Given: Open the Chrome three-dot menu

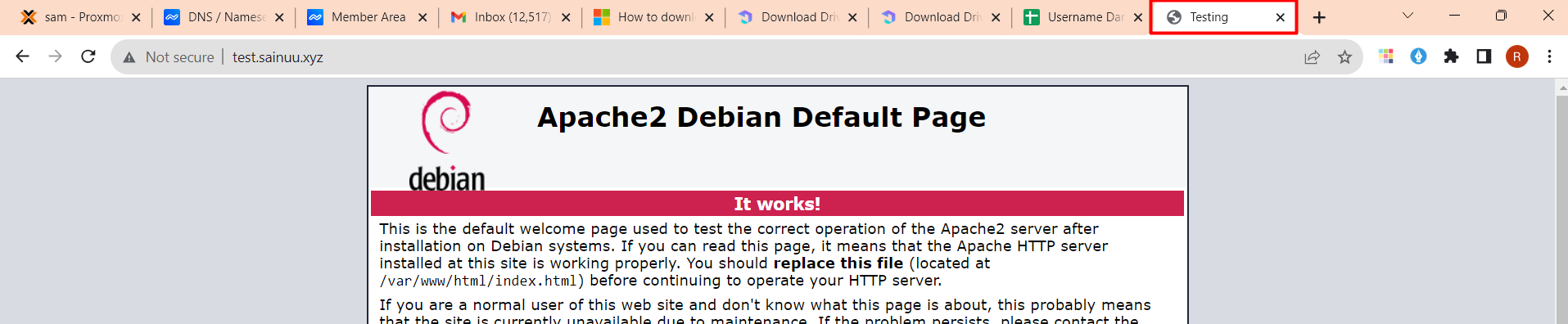Looking at the screenshot, I should 1549,56.
